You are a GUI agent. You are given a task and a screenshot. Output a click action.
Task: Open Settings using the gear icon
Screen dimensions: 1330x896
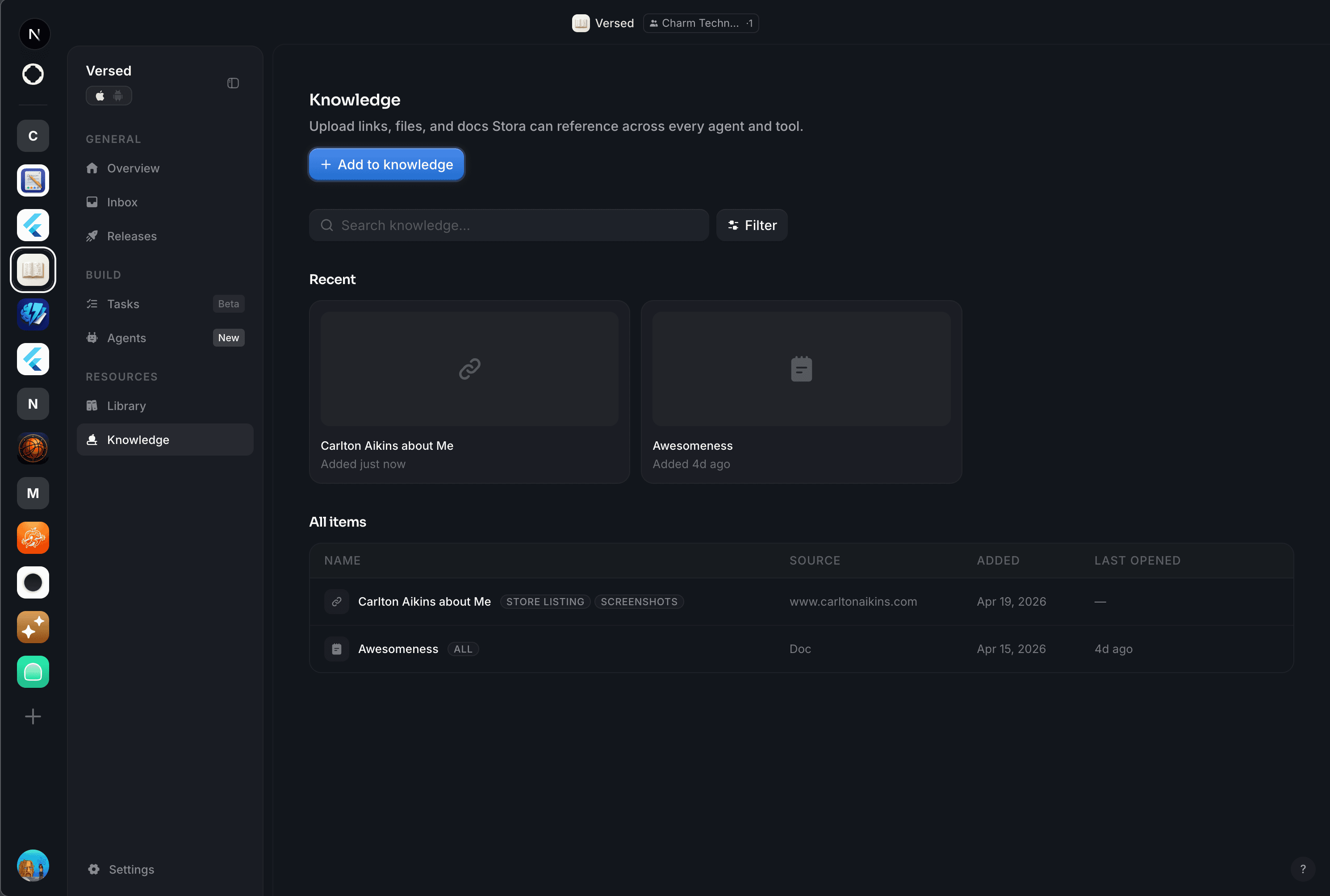tap(93, 869)
